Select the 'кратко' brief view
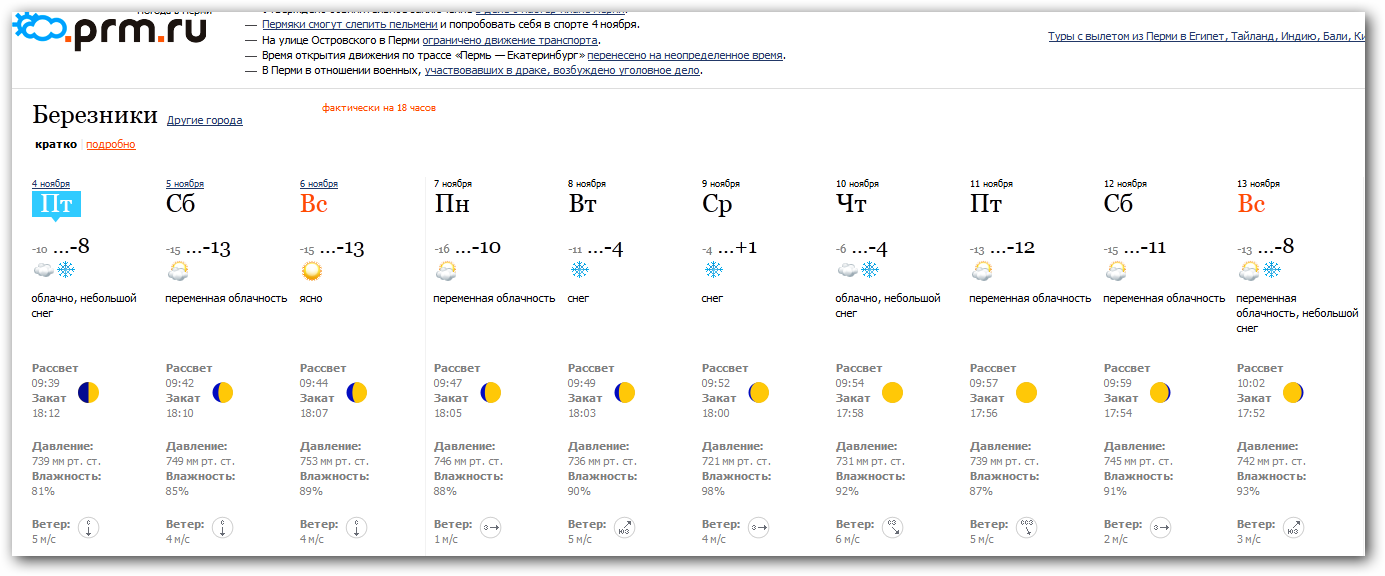 click(55, 145)
